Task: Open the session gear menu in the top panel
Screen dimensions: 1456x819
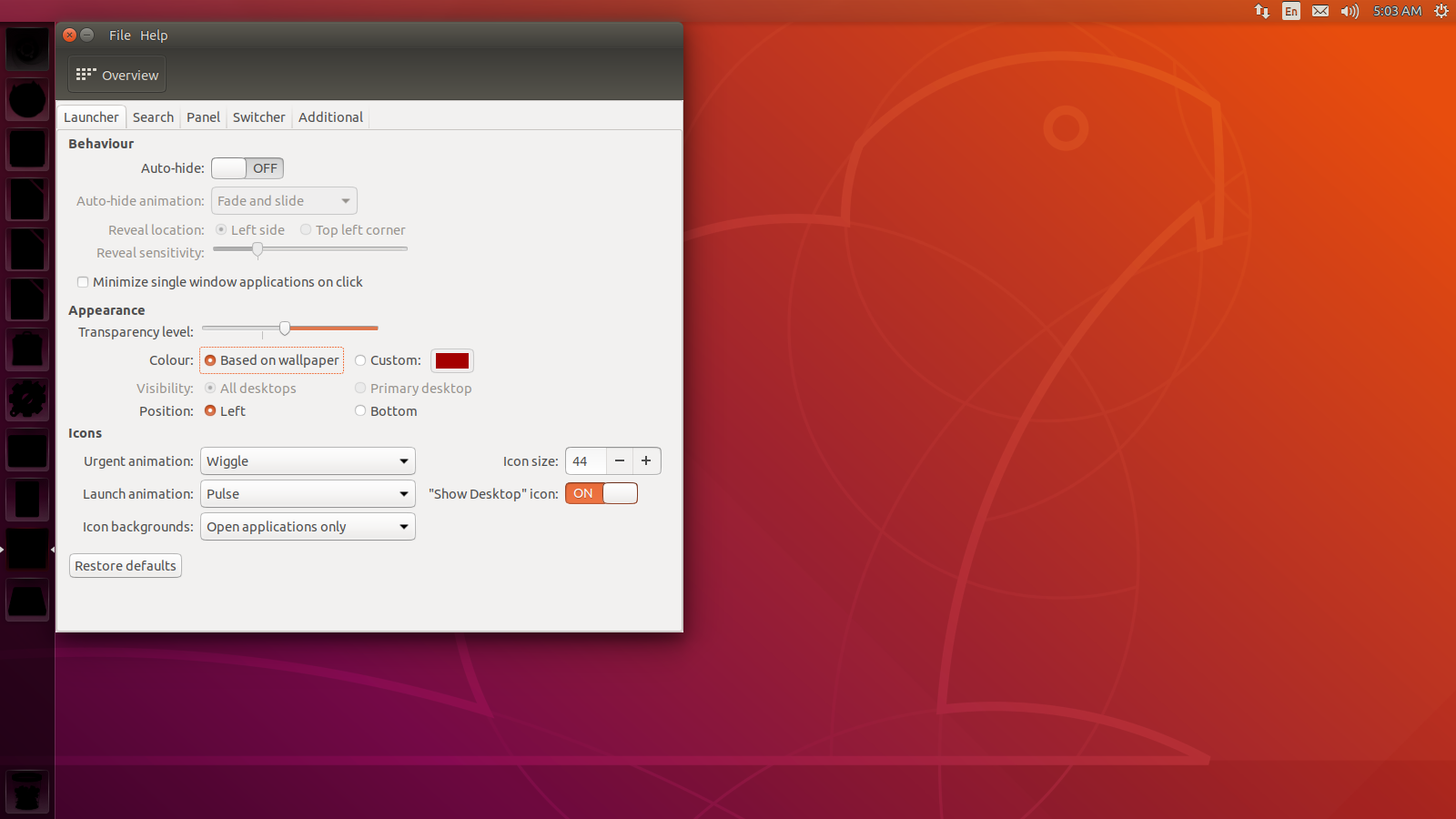Action: tap(1441, 11)
